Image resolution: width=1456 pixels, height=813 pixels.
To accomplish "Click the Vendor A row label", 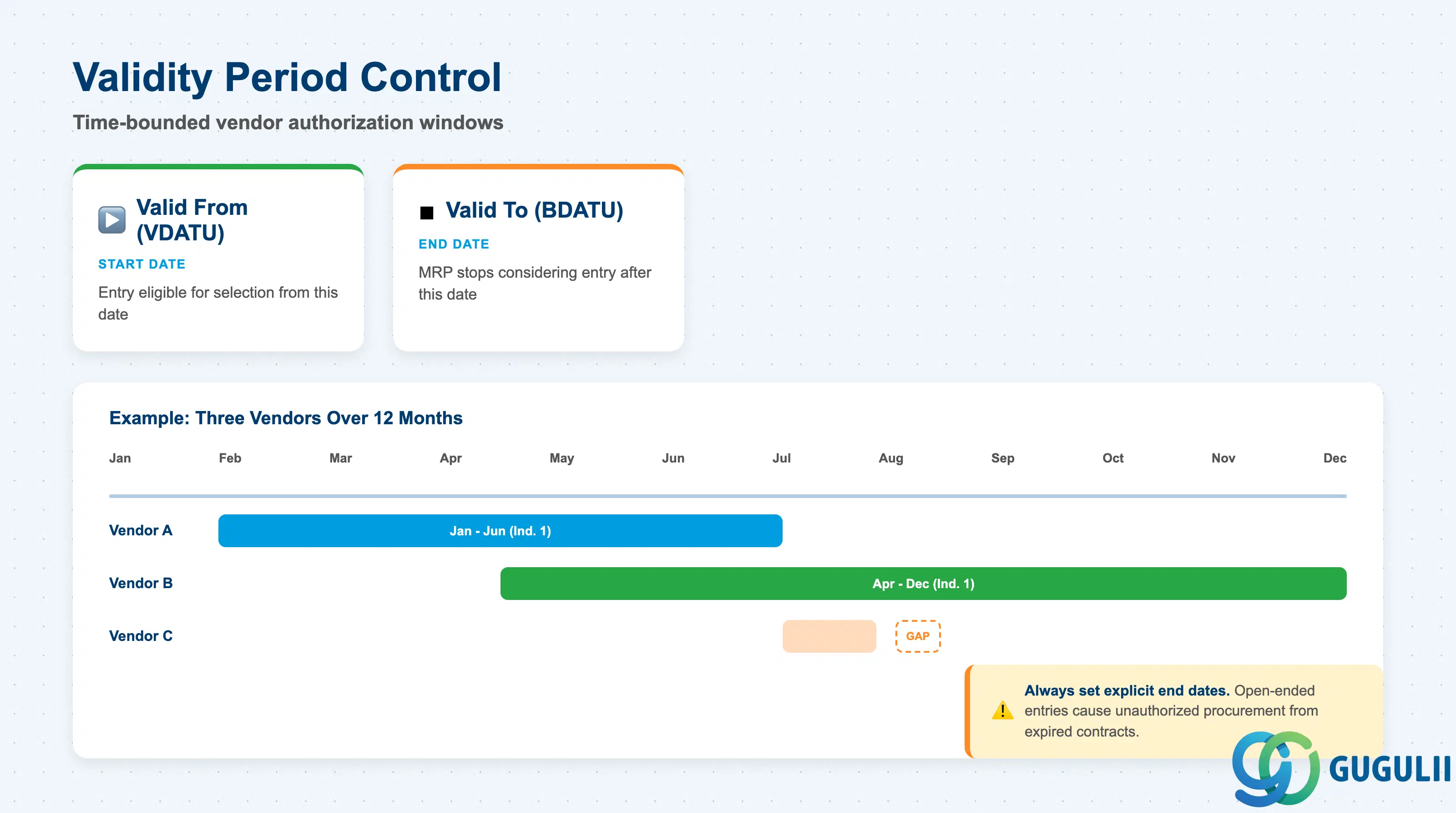I will (x=141, y=530).
